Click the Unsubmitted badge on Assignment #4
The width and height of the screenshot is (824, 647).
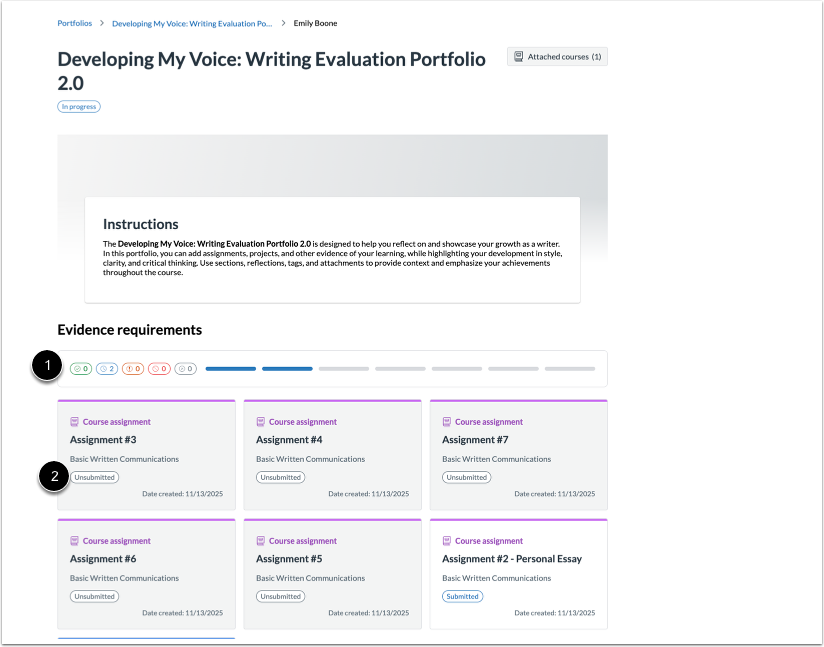[280, 477]
